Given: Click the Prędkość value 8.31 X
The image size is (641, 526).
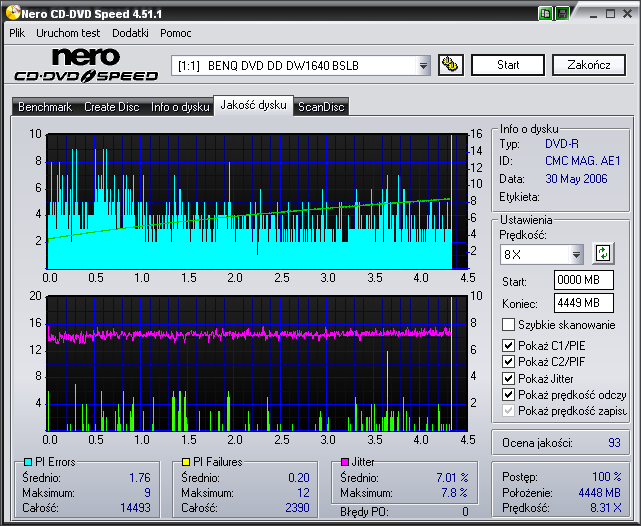Looking at the screenshot, I should click(605, 508).
